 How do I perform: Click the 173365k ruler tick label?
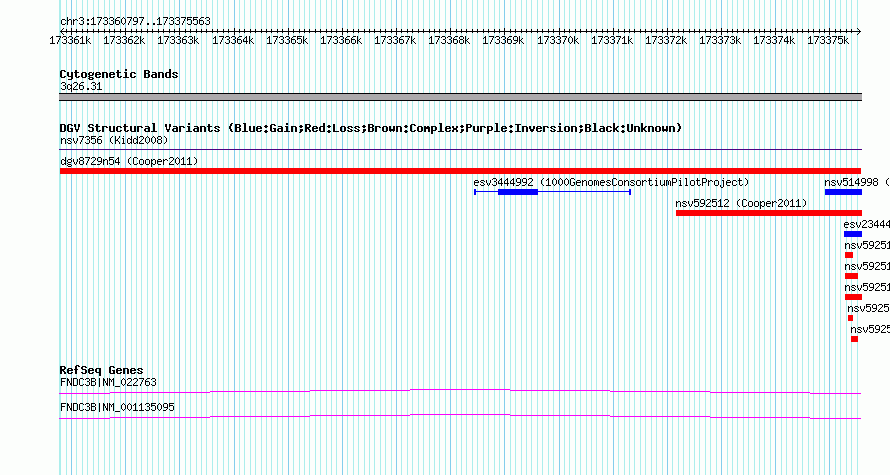(x=287, y=41)
